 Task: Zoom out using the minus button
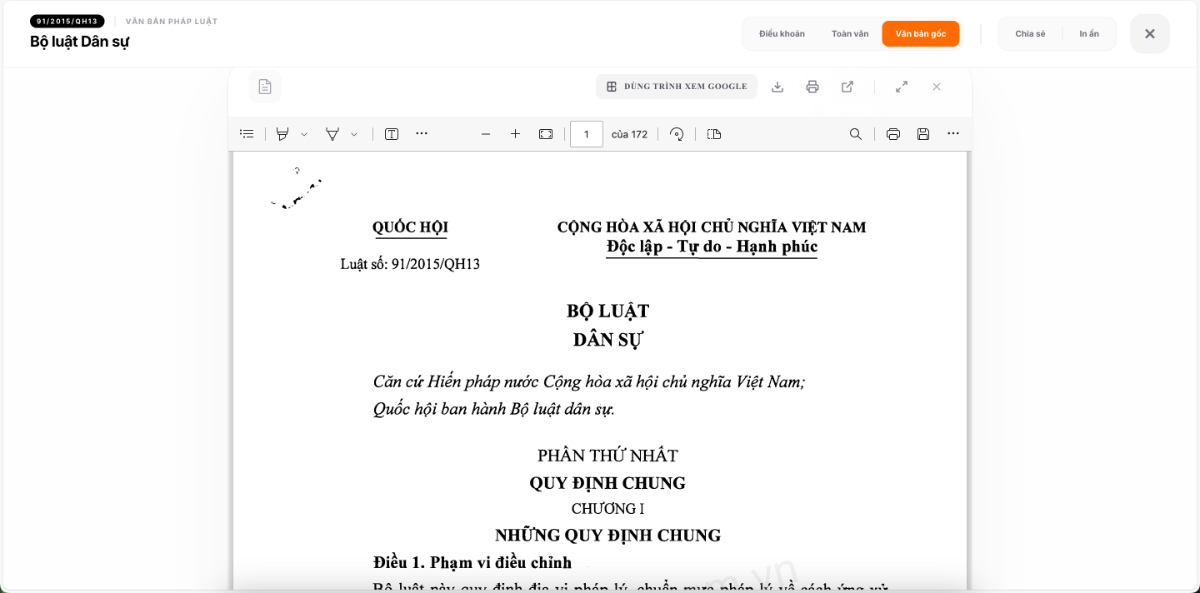click(x=486, y=134)
